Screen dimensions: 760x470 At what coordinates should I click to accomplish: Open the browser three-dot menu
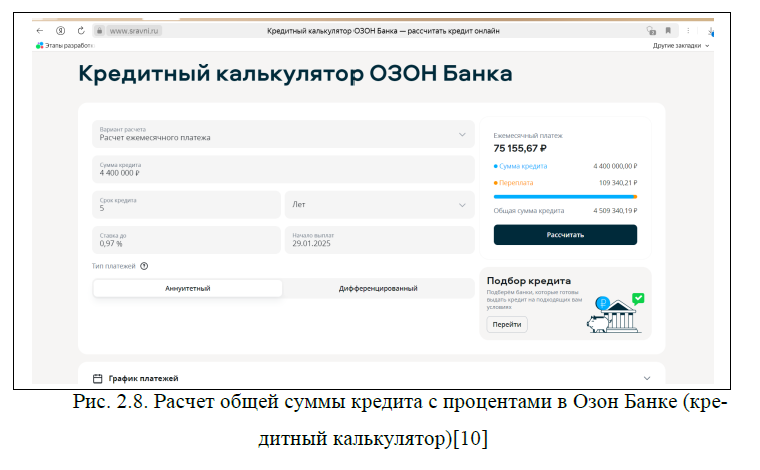(688, 31)
